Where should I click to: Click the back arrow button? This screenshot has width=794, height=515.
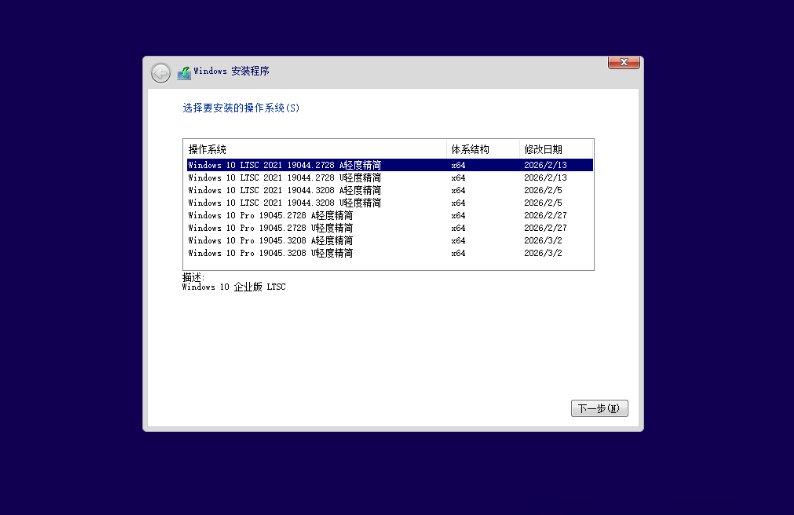[x=161, y=73]
